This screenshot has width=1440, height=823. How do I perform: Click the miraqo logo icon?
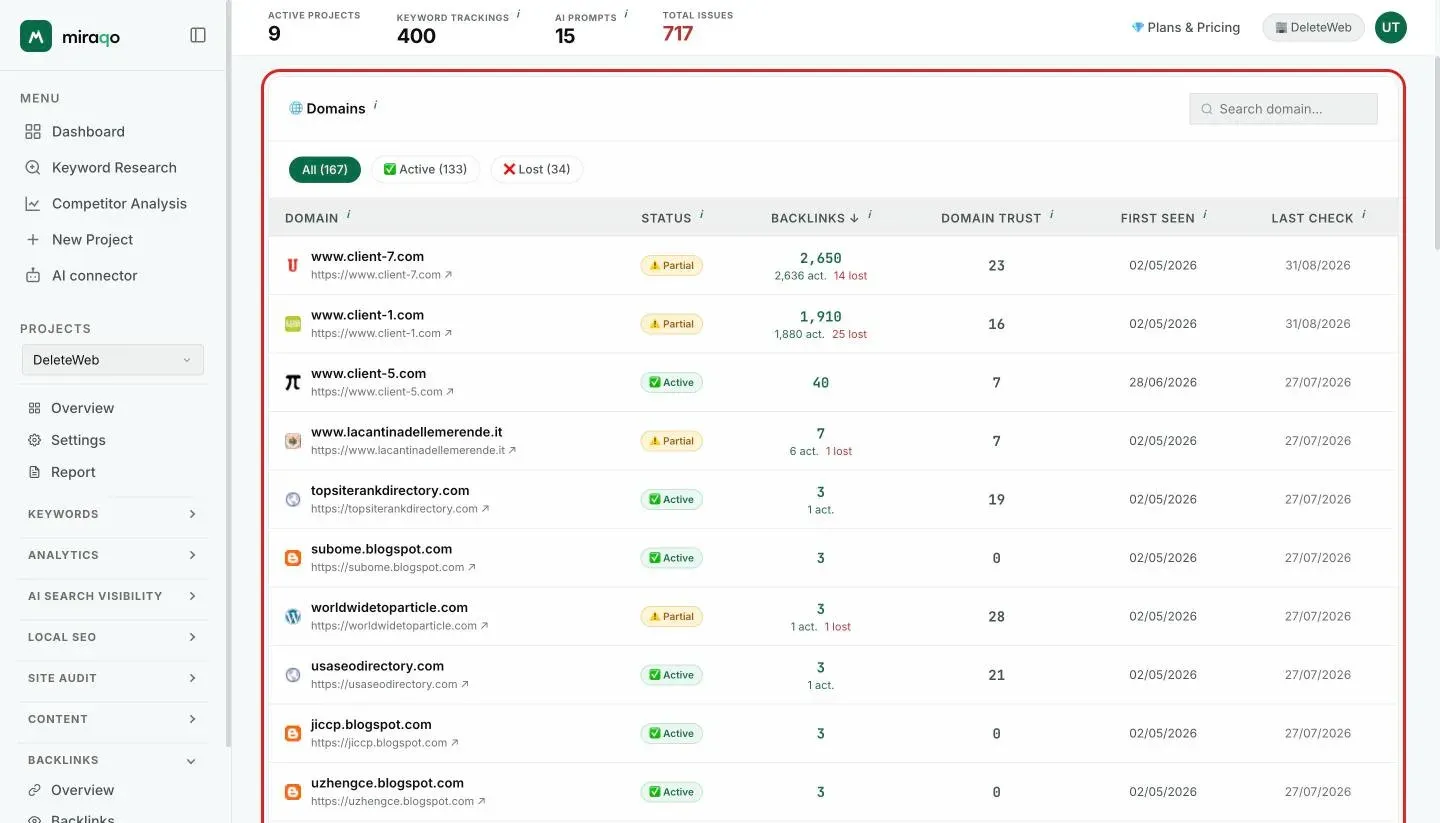click(x=36, y=36)
